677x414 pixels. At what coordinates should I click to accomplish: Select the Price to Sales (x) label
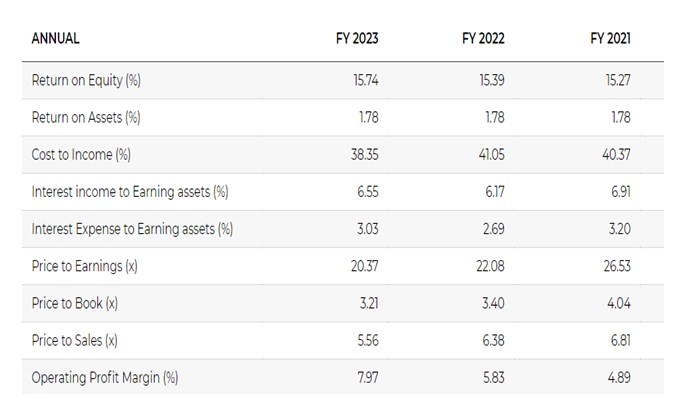(x=75, y=340)
